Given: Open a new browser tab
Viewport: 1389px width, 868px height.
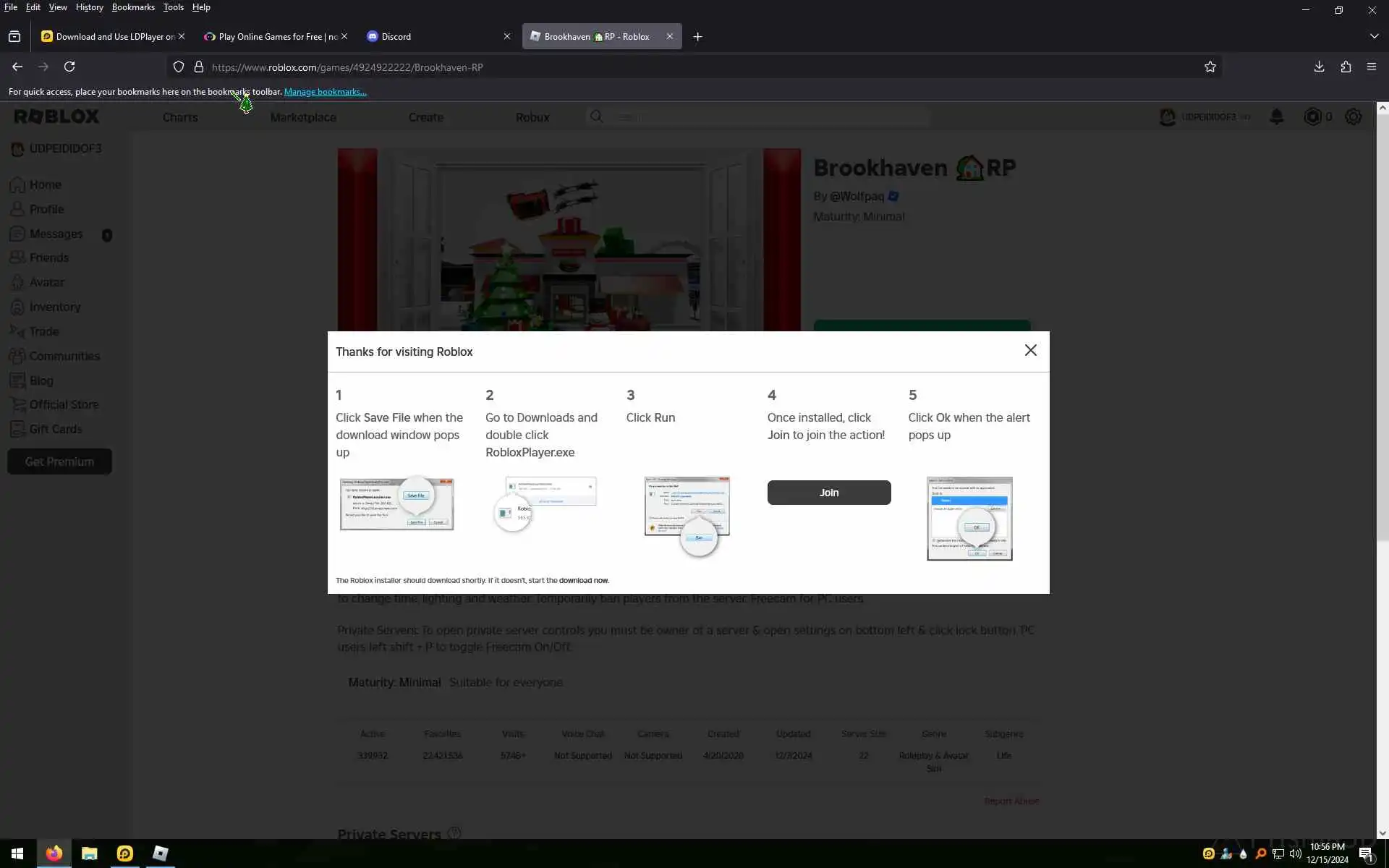Looking at the screenshot, I should click(697, 36).
